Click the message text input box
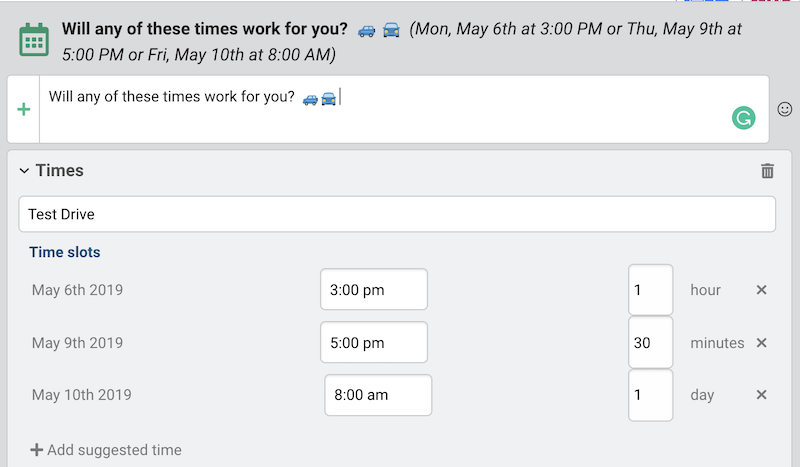This screenshot has height=467, width=800. click(x=404, y=109)
